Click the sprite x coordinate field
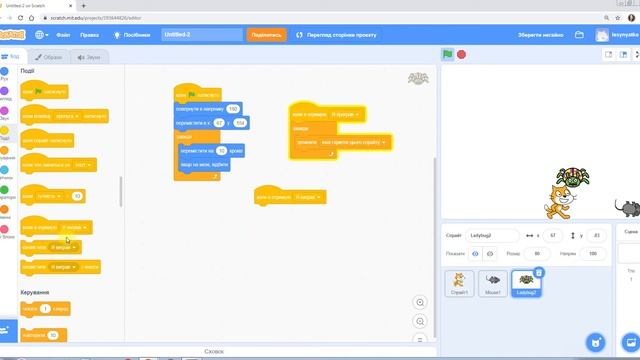Image resolution: width=640 pixels, height=360 pixels. pyautogui.click(x=553, y=236)
